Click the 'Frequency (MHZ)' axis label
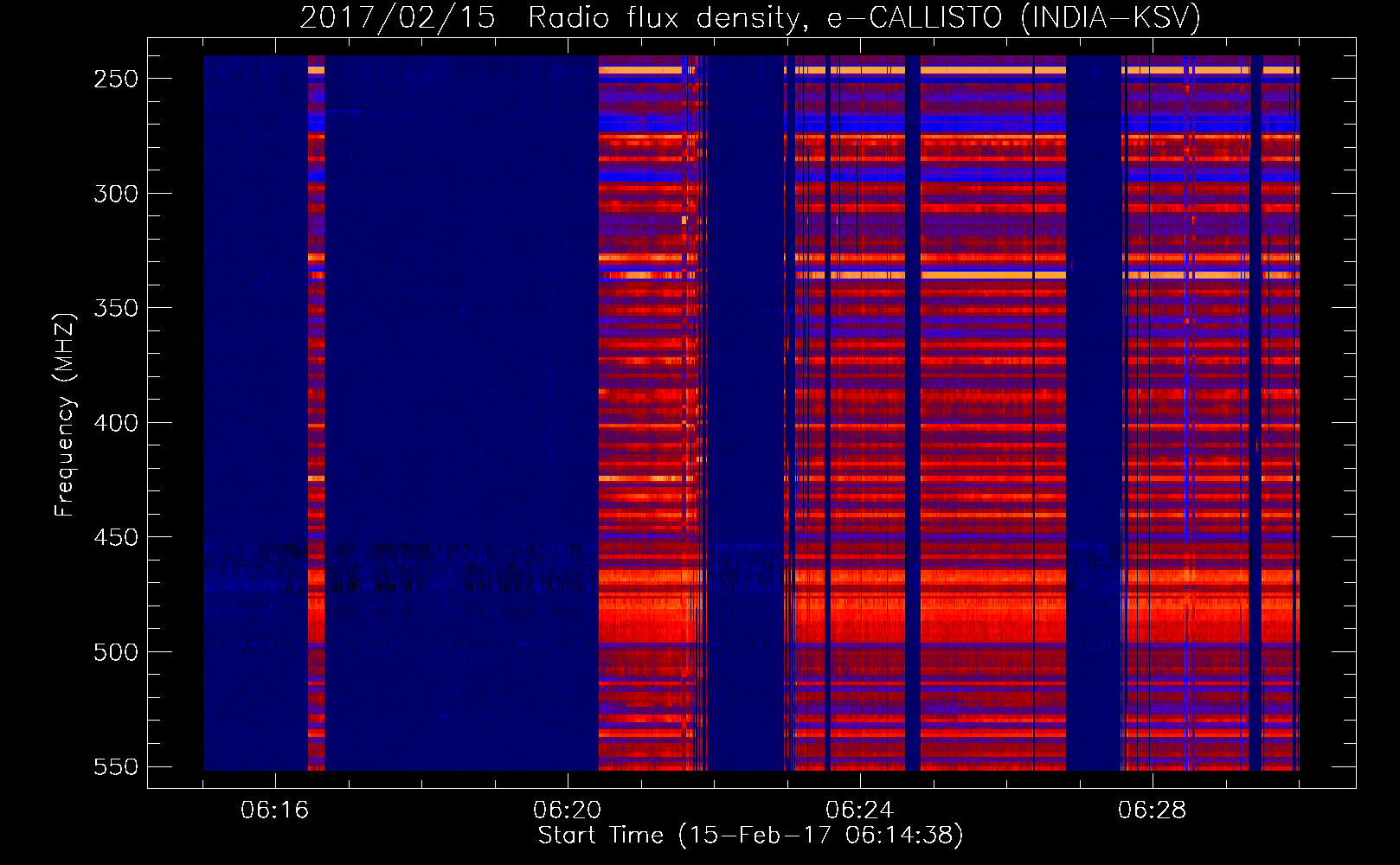1400x865 pixels. (65, 414)
